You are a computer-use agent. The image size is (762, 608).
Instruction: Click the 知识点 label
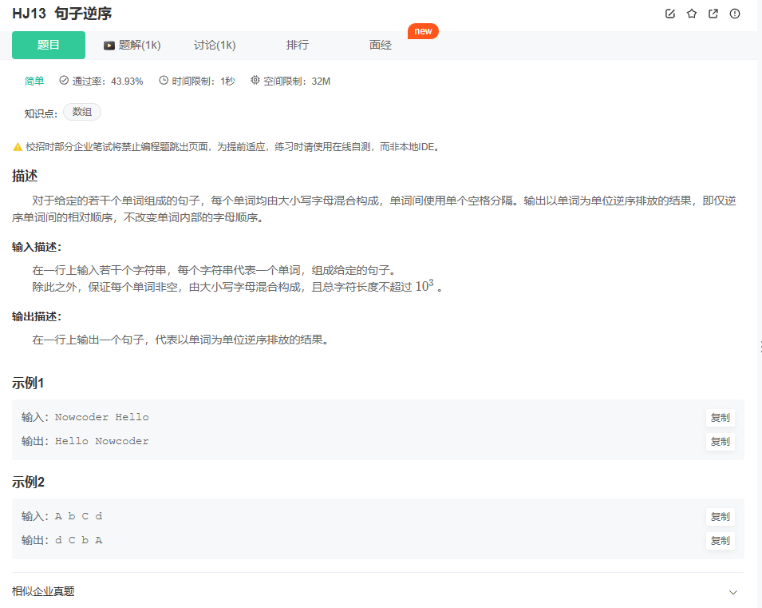click(41, 114)
